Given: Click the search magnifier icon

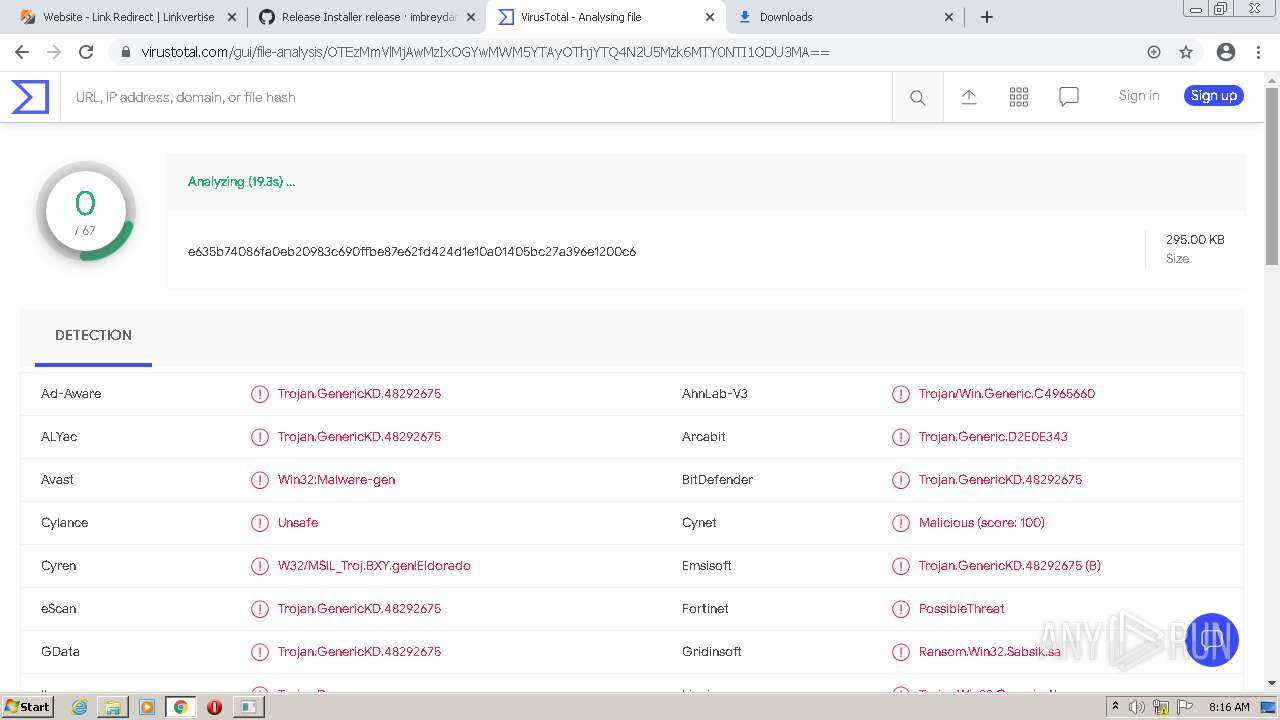Looking at the screenshot, I should coord(917,97).
